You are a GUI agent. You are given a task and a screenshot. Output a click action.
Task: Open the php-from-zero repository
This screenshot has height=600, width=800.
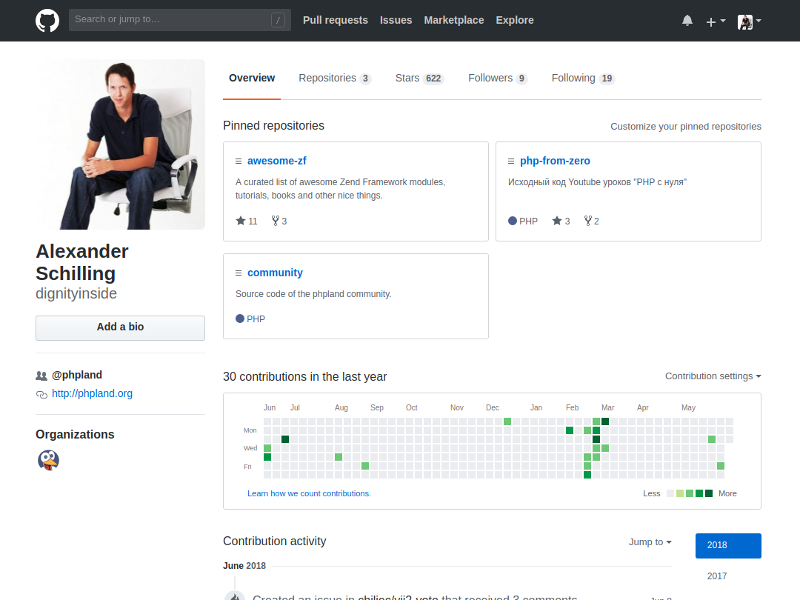(555, 161)
